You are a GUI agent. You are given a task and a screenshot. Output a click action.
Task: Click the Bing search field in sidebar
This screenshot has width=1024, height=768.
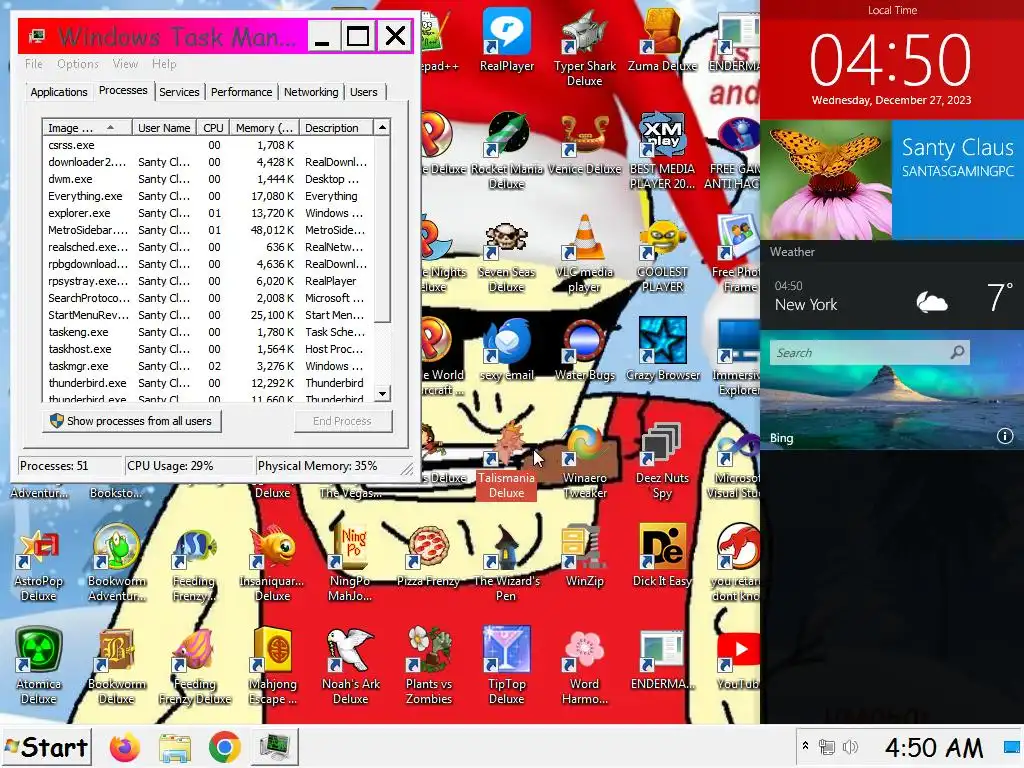pyautogui.click(x=869, y=353)
